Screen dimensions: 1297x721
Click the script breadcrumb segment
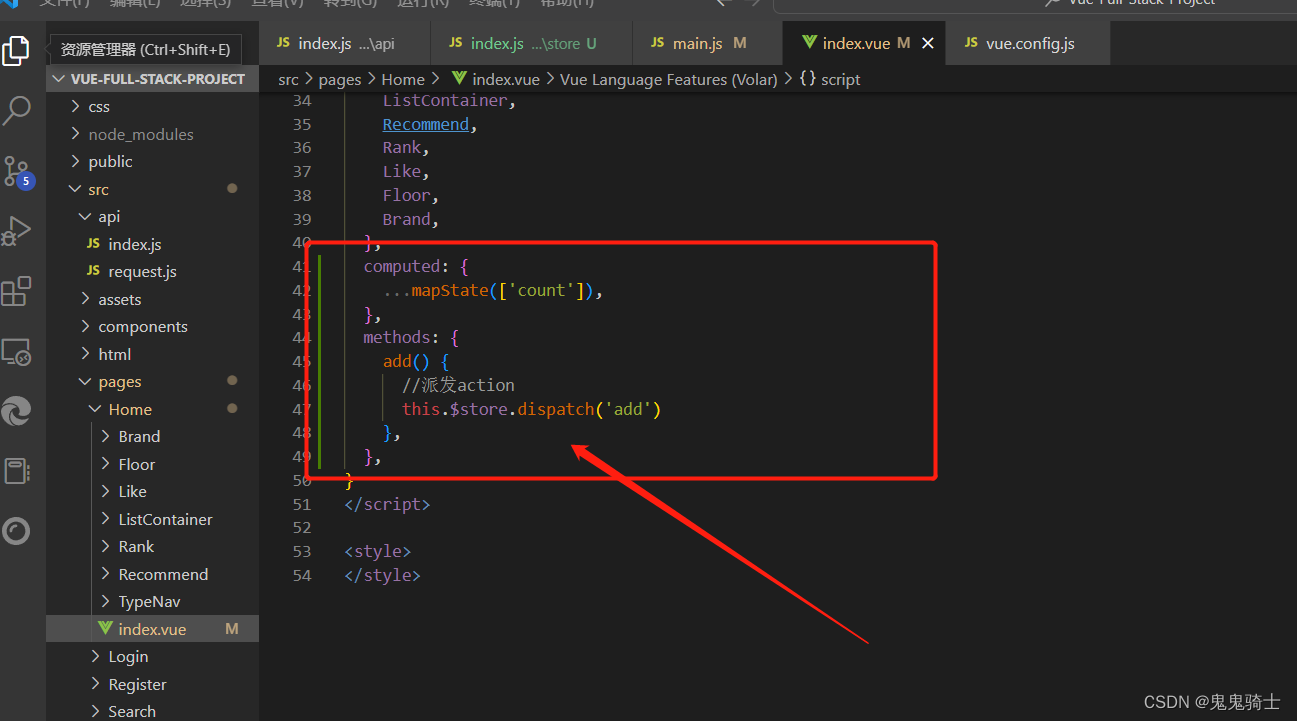coord(830,79)
